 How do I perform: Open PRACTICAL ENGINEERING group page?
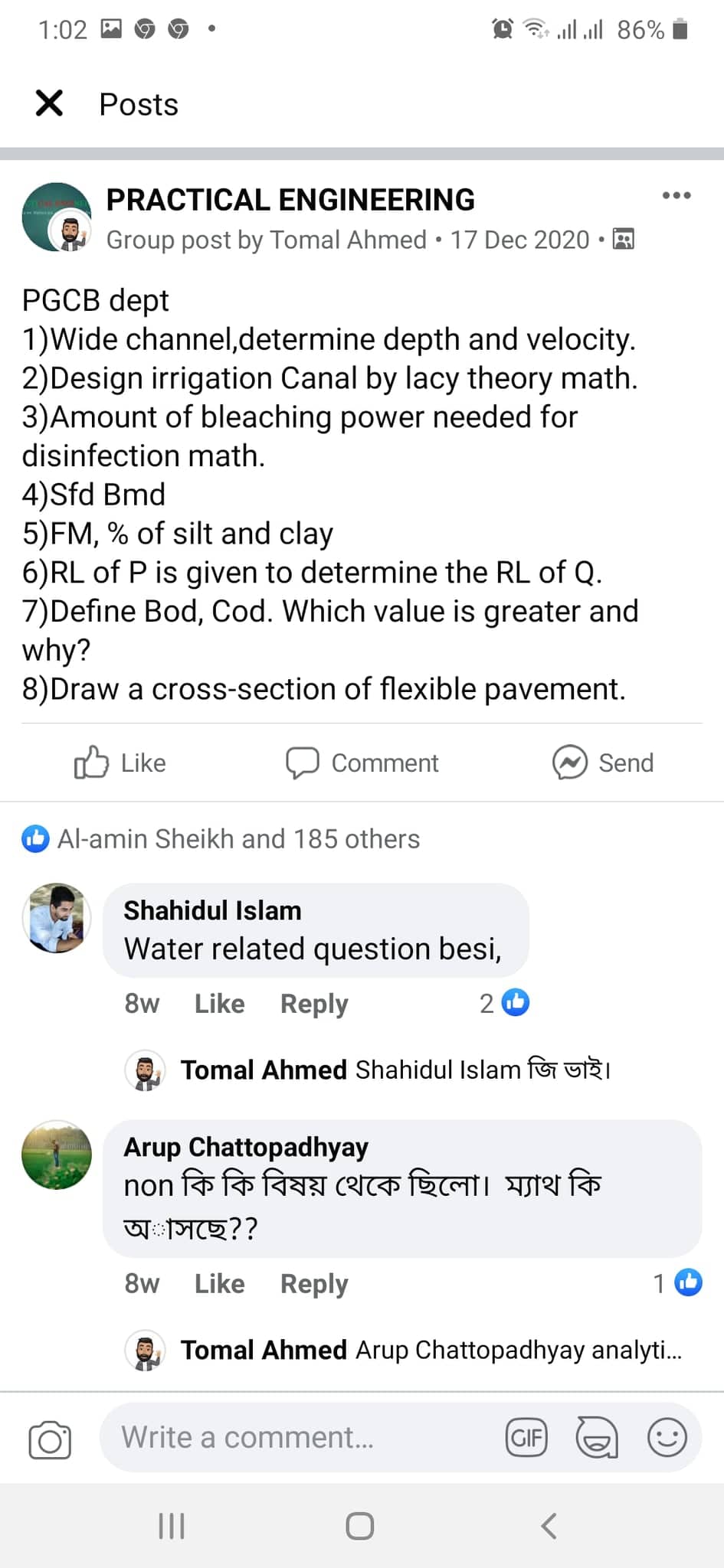pos(290,200)
